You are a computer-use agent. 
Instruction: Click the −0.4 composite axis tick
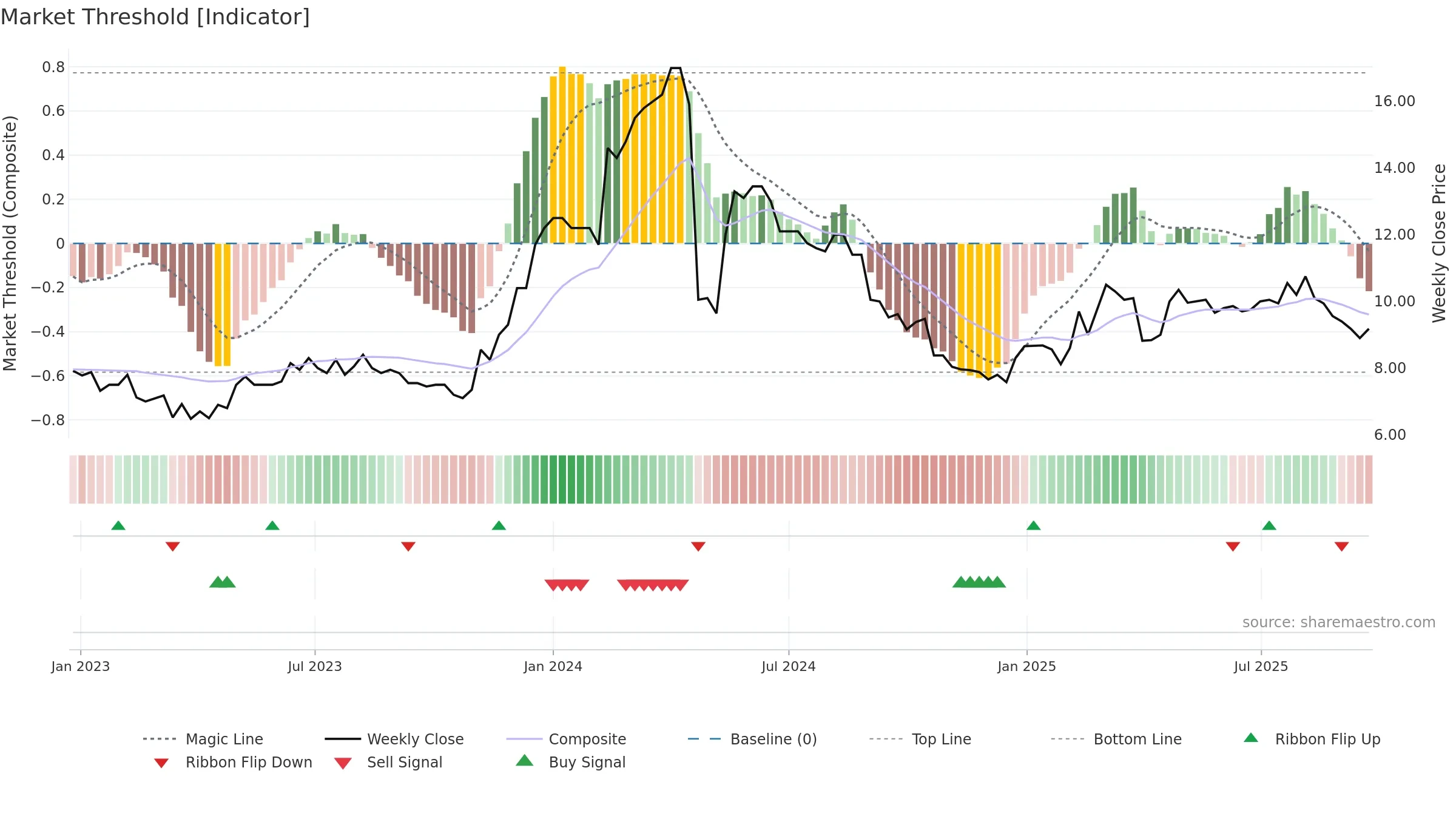coord(48,332)
